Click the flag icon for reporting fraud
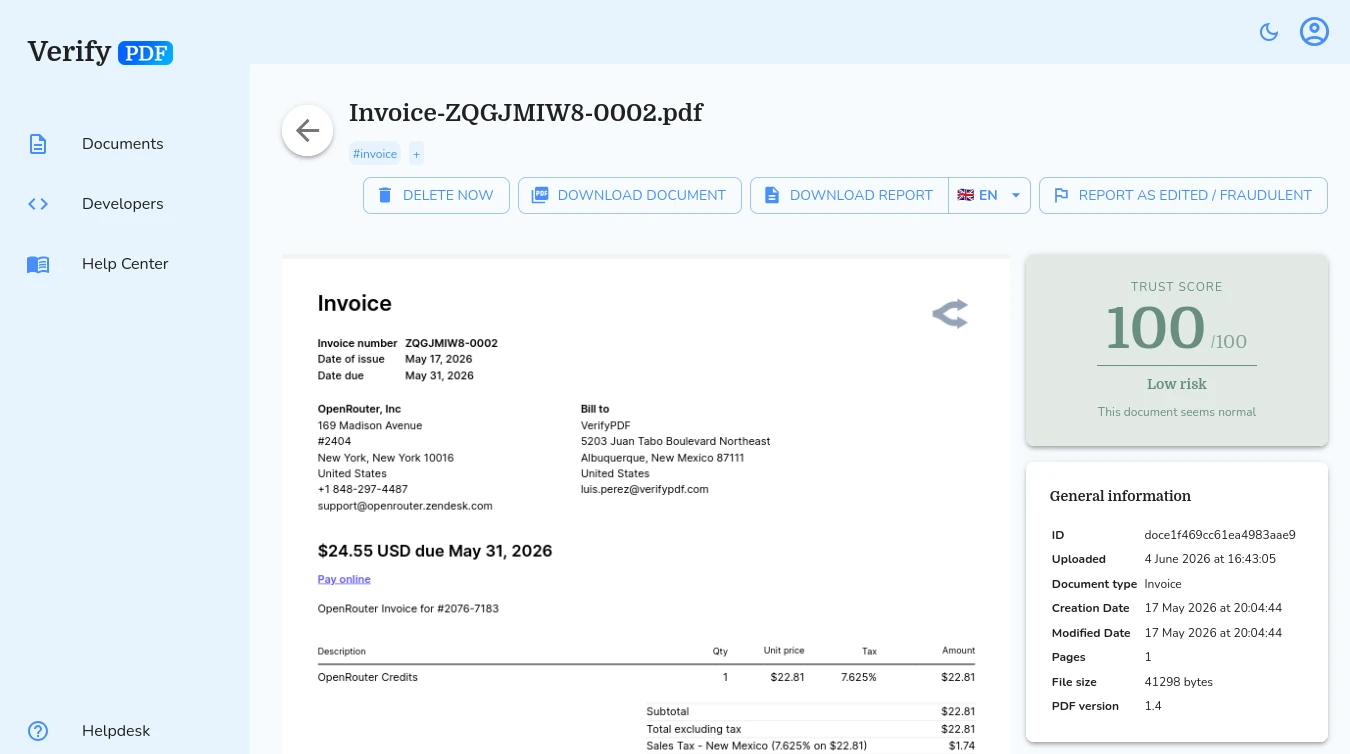1350x754 pixels. pyautogui.click(x=1061, y=195)
